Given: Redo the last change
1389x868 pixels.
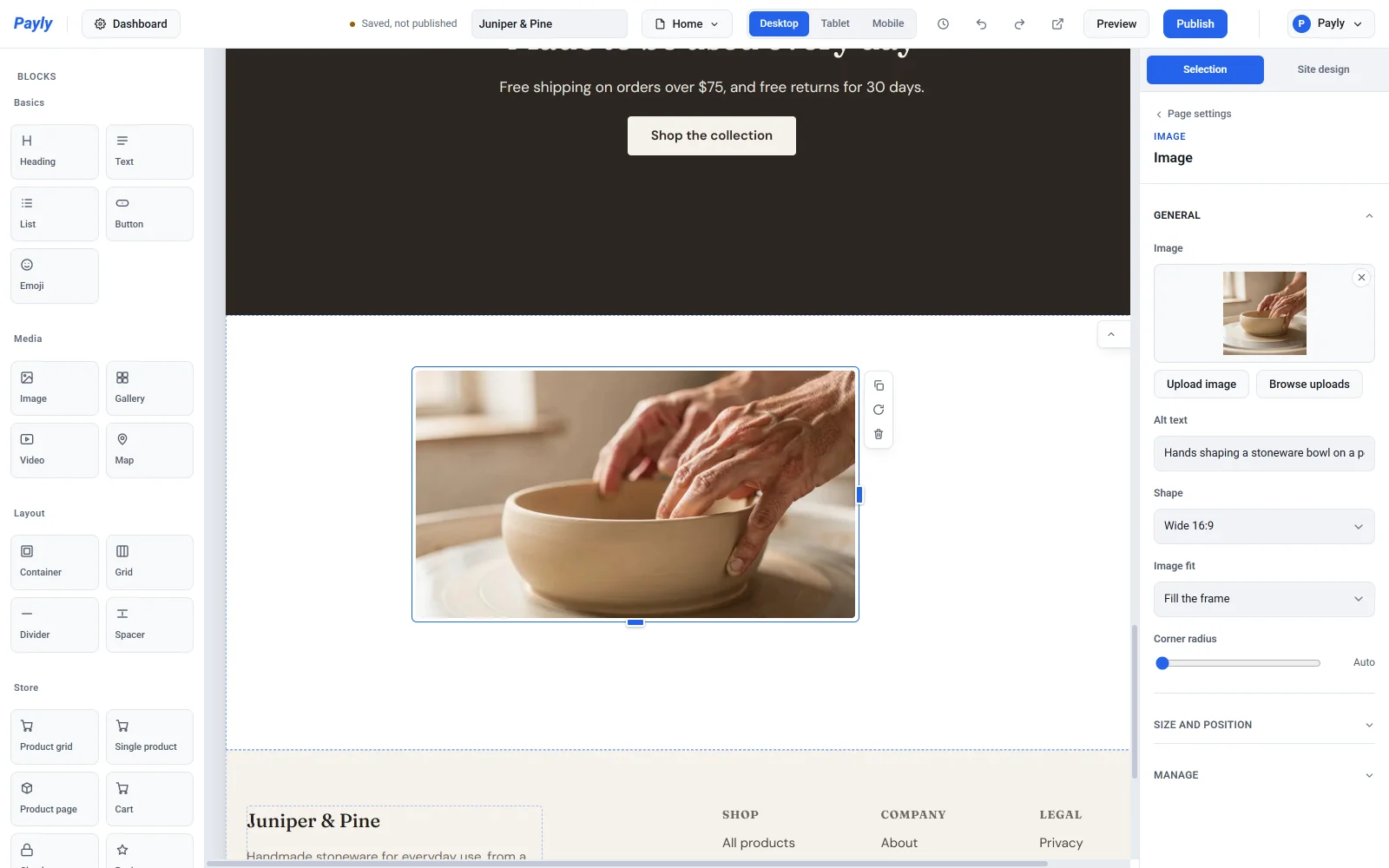Looking at the screenshot, I should click(x=1019, y=24).
